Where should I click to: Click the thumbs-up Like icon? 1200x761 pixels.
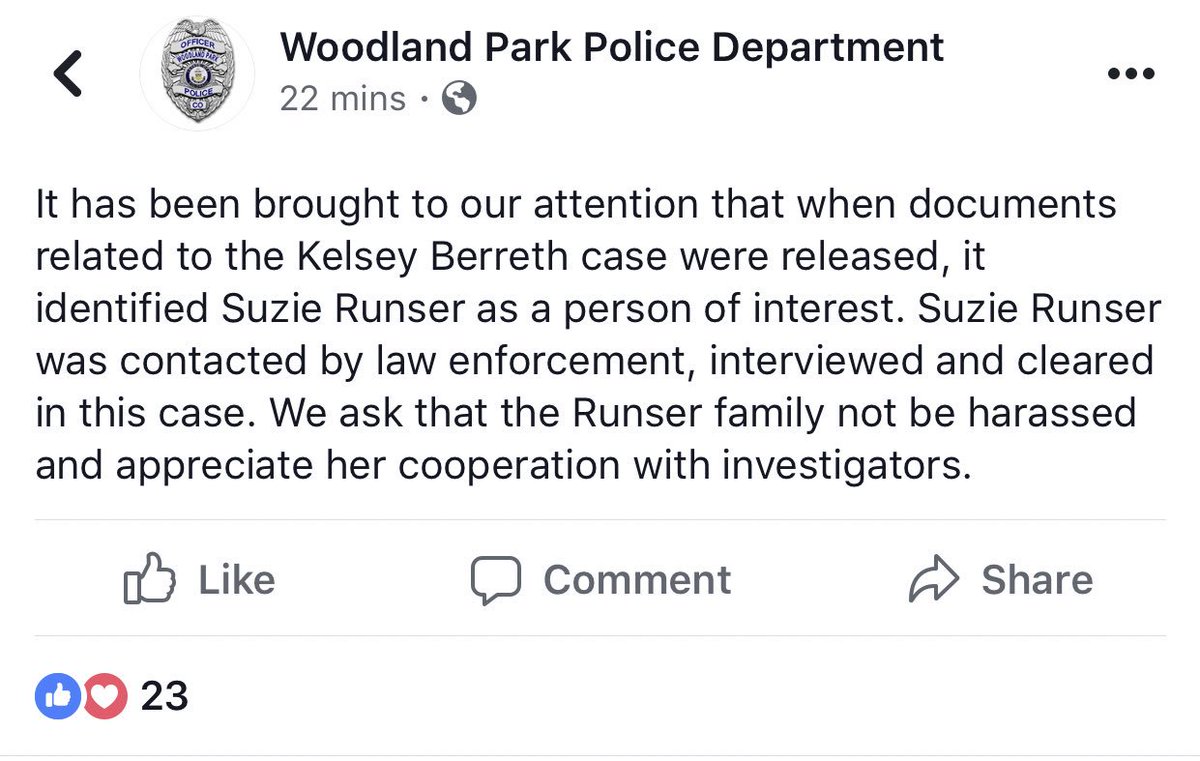point(149,580)
